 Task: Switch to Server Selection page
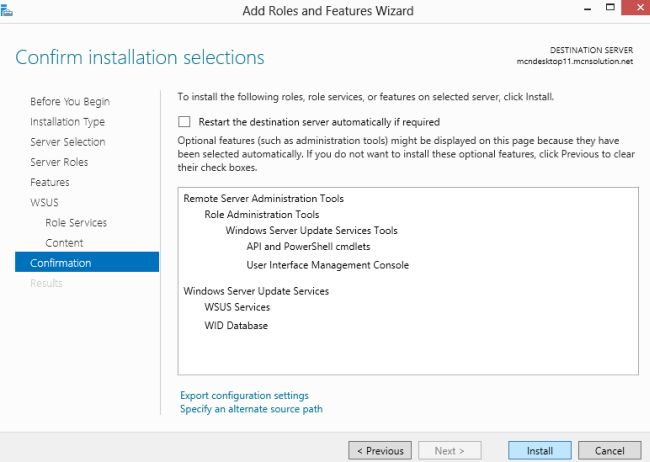[x=67, y=142]
